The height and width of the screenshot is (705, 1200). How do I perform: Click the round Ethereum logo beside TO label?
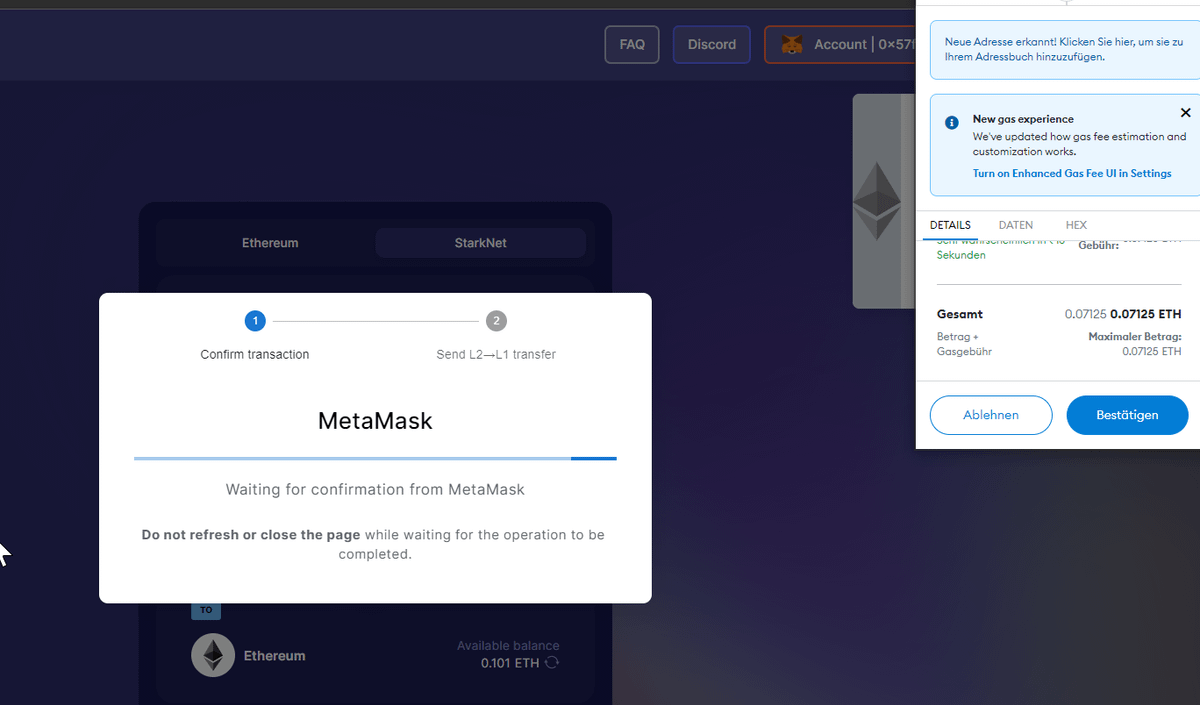[213, 655]
